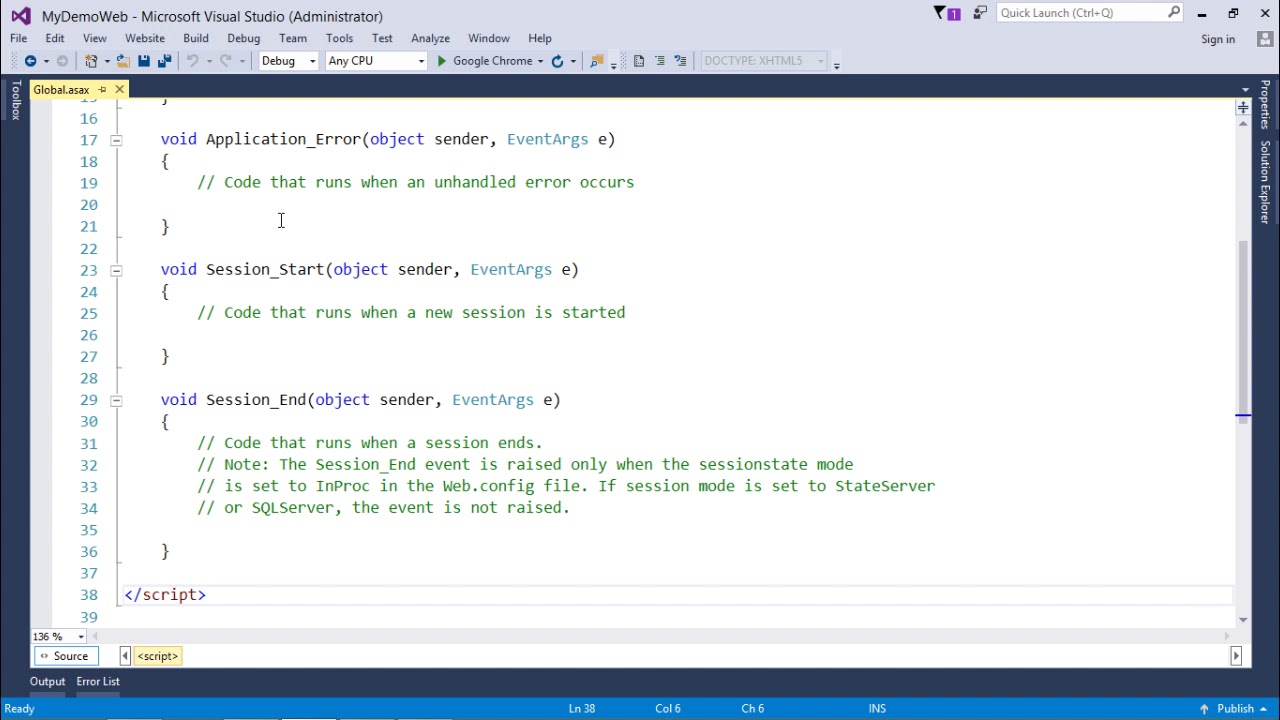Collapse the Session_End method outline

(x=116, y=400)
